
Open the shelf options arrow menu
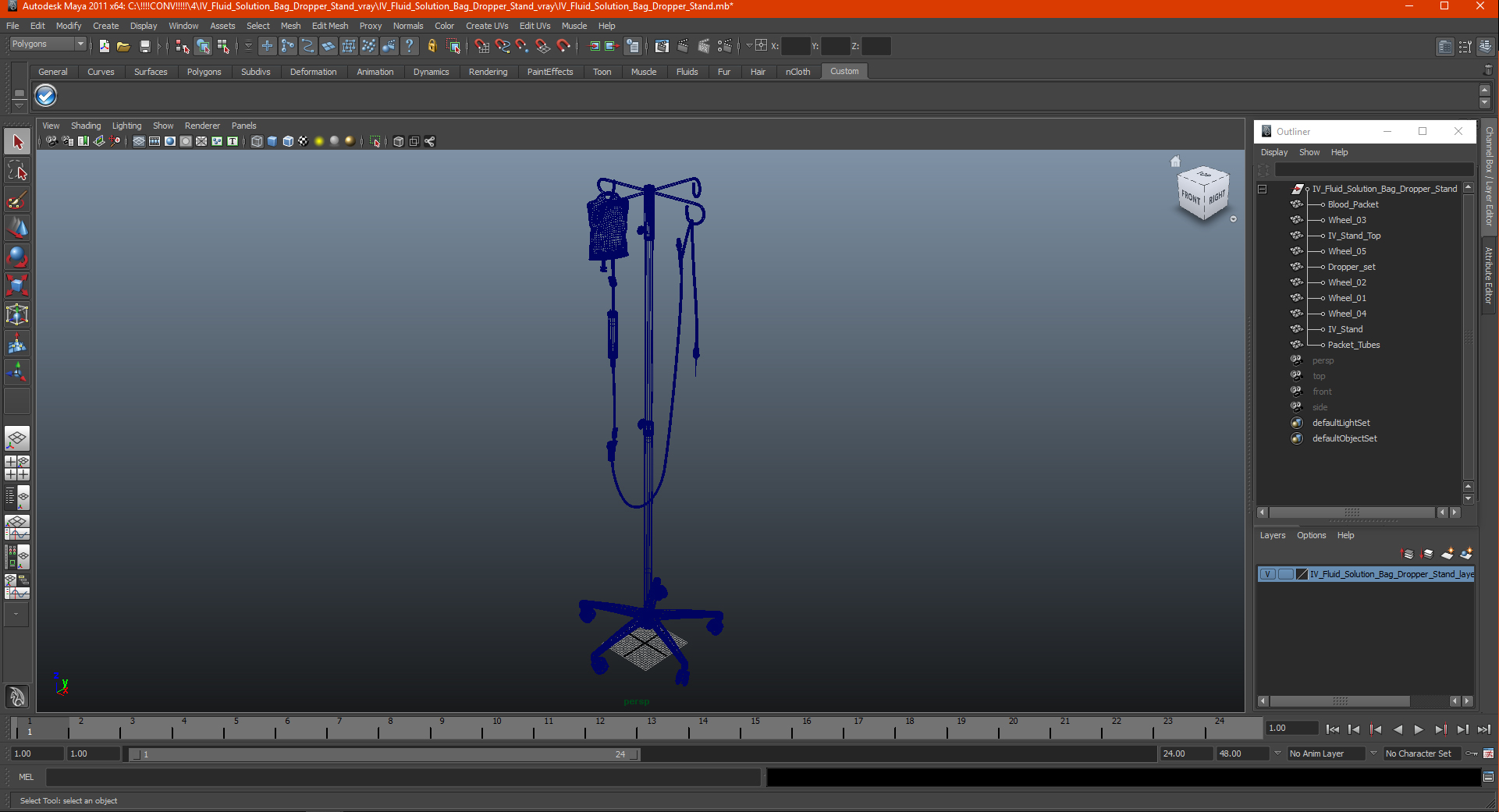[20, 105]
